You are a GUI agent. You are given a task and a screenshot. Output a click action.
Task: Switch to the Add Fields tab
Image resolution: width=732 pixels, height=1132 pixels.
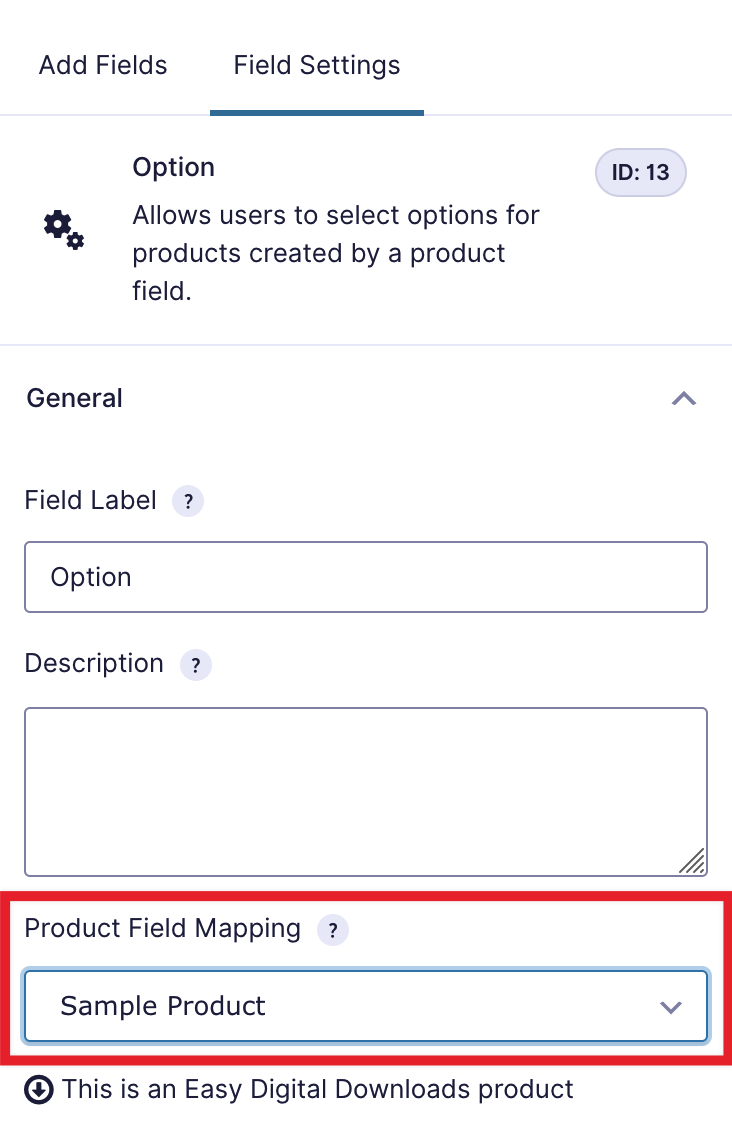pos(103,66)
